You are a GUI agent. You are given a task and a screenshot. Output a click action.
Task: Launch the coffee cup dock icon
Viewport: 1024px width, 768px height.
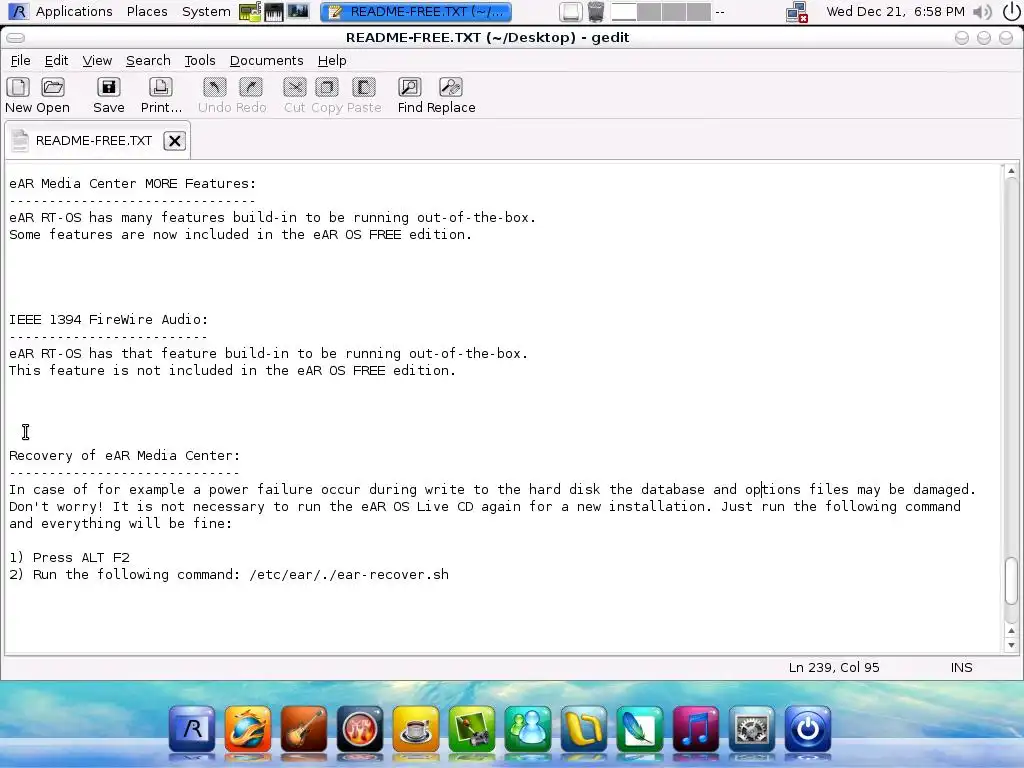point(415,729)
